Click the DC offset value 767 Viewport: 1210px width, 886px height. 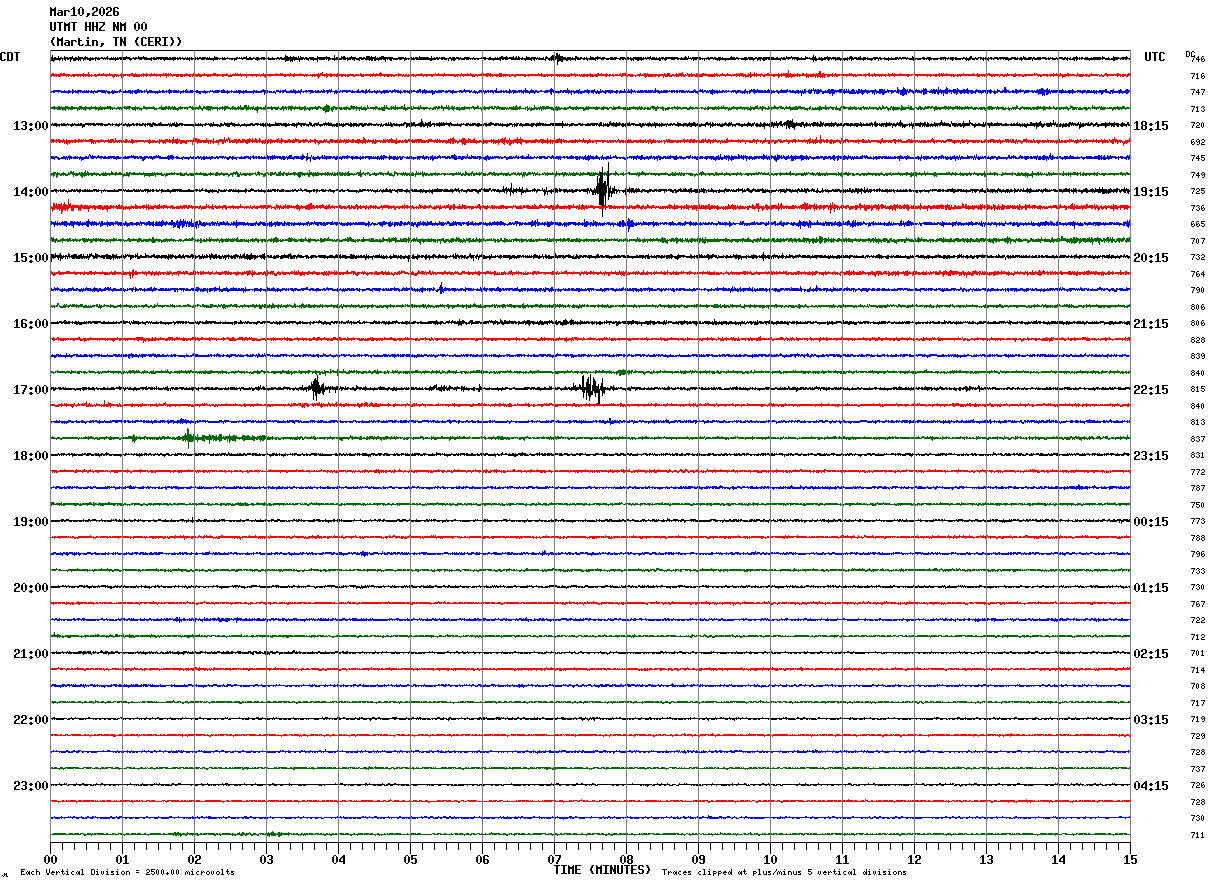1197,604
